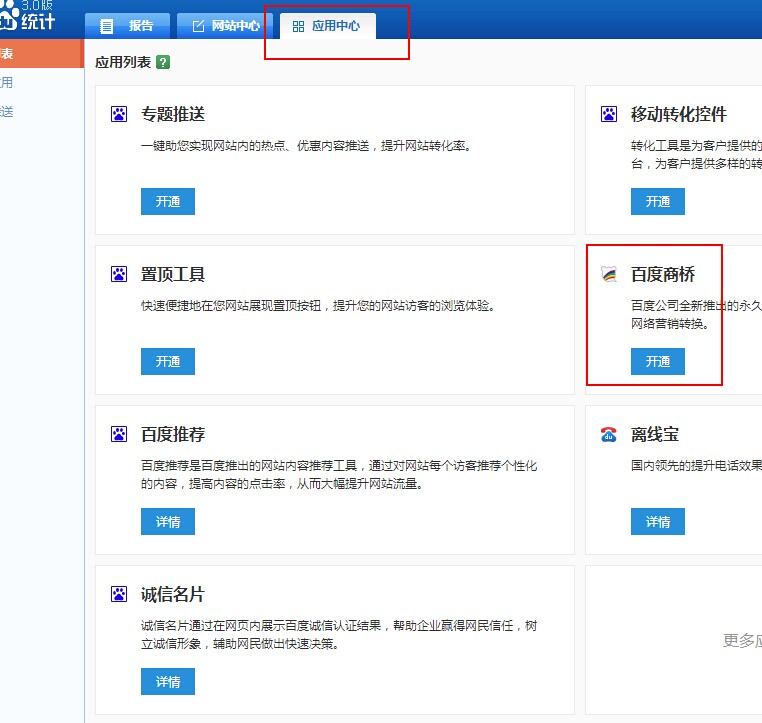762x723 pixels.
Task: Select the orange highlighted sidebar item
Action: [x=40, y=54]
